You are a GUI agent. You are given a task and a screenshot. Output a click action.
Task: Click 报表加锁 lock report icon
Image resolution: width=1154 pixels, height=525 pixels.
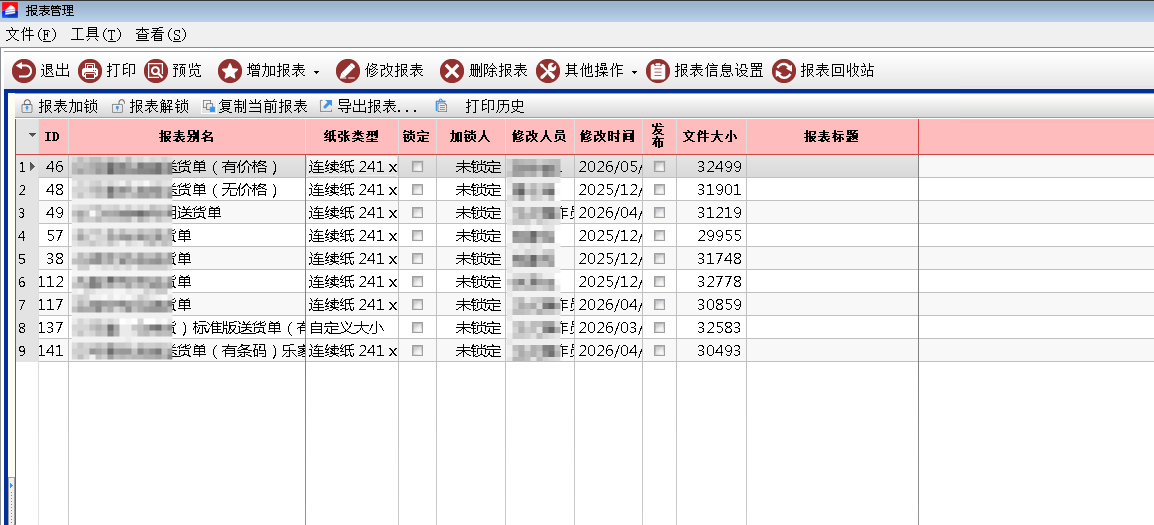pos(27,106)
